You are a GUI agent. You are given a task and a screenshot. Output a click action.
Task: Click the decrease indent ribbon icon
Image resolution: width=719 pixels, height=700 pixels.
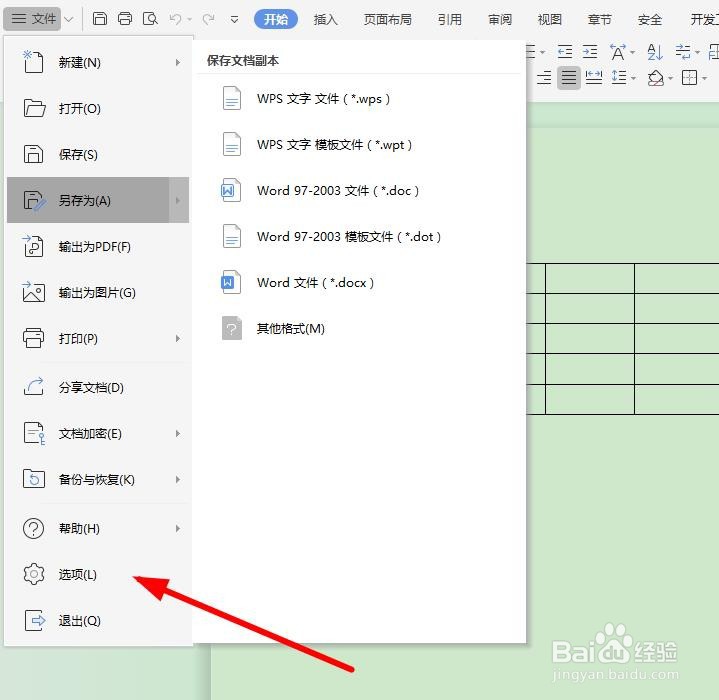click(564, 52)
